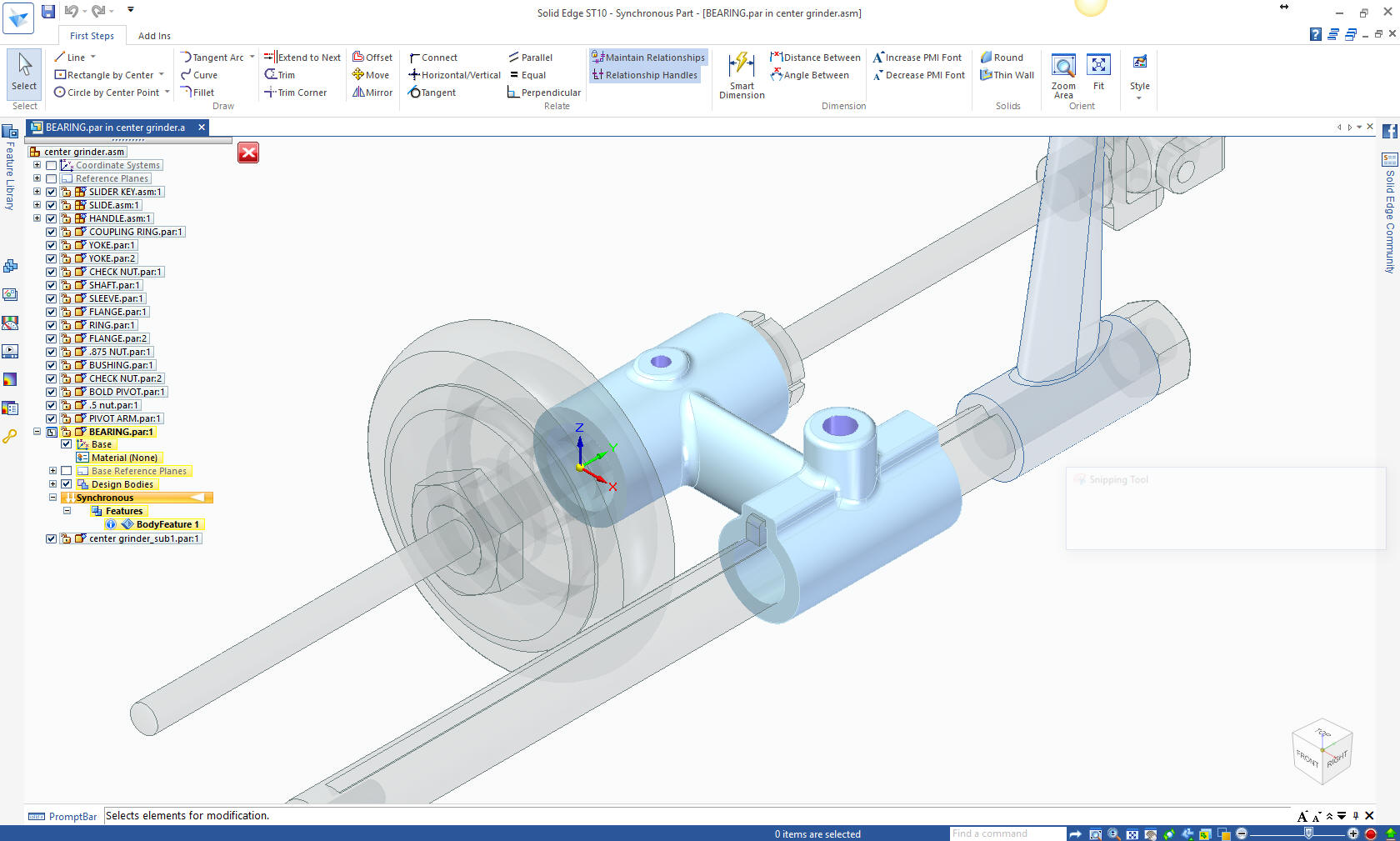Screen dimensions: 1400x841
Task: Apply the Connect relationship
Action: tap(433, 58)
